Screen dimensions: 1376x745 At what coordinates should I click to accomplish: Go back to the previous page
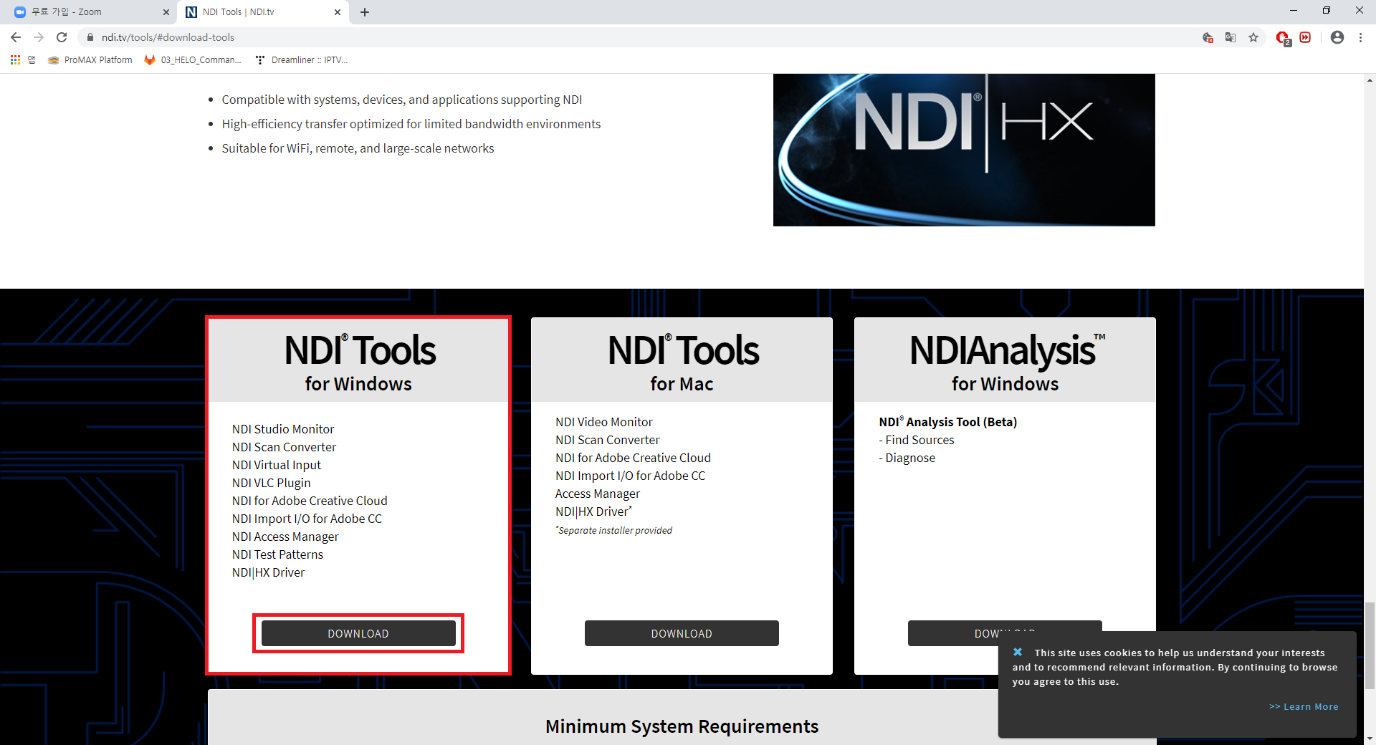(x=15, y=37)
